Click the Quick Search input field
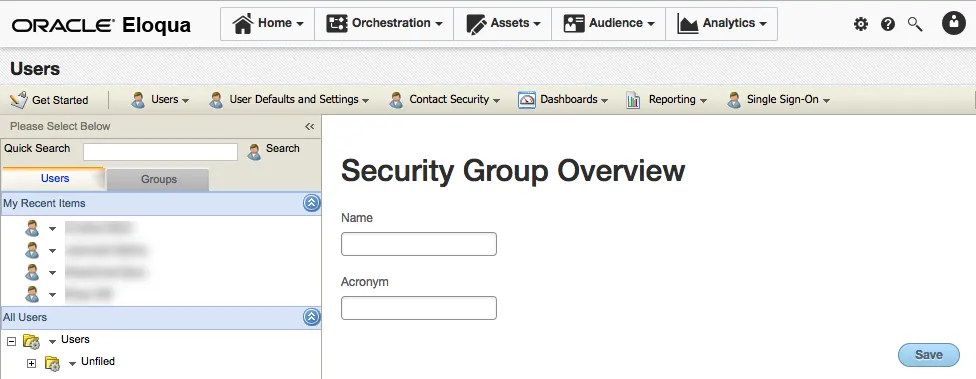The width and height of the screenshot is (976, 379). click(161, 152)
